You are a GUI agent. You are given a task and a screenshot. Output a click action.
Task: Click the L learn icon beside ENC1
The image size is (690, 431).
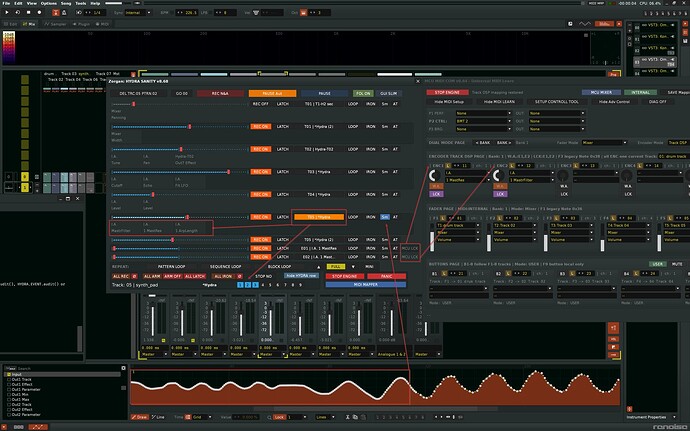point(448,166)
